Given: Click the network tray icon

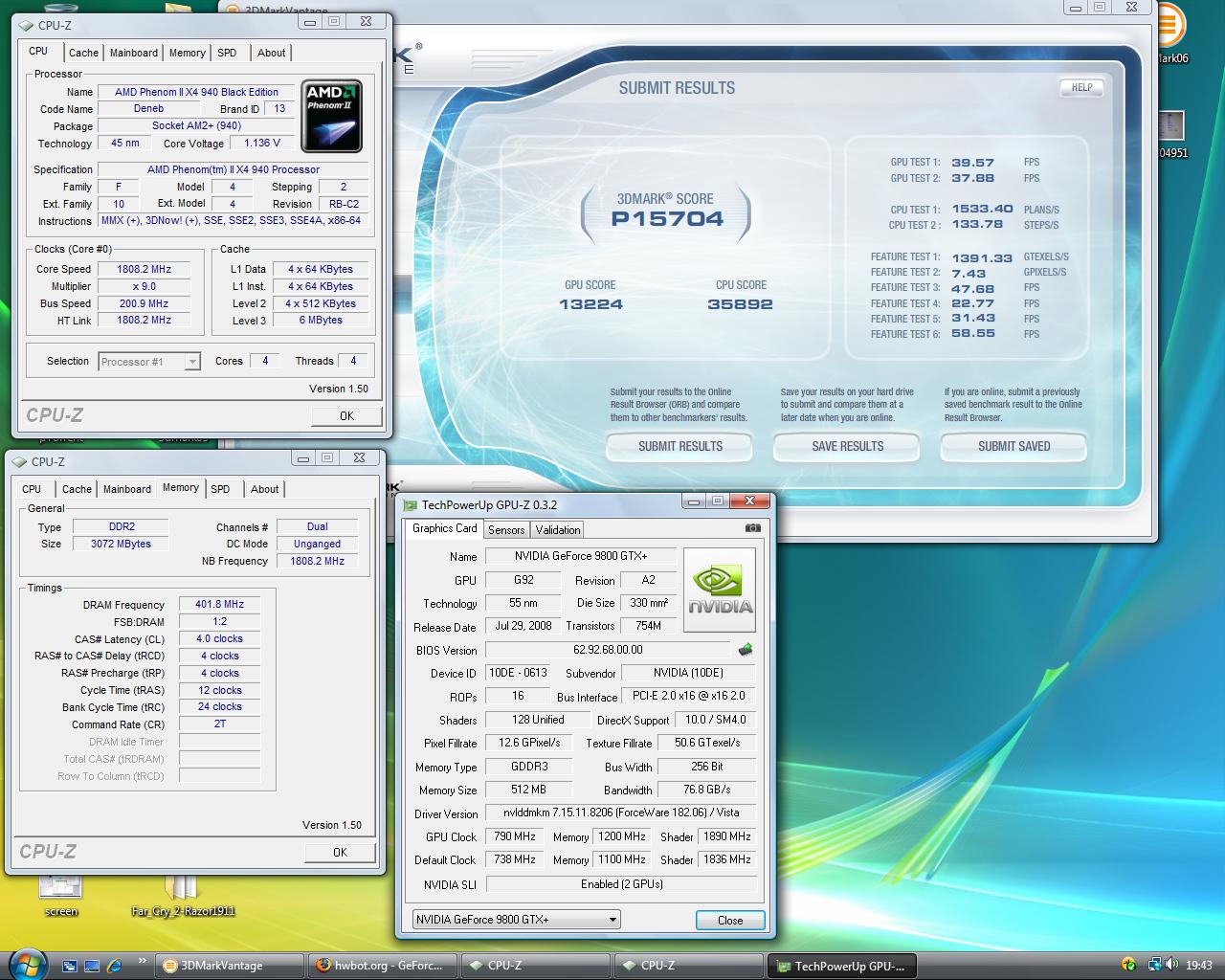Looking at the screenshot, I should coord(1154,965).
